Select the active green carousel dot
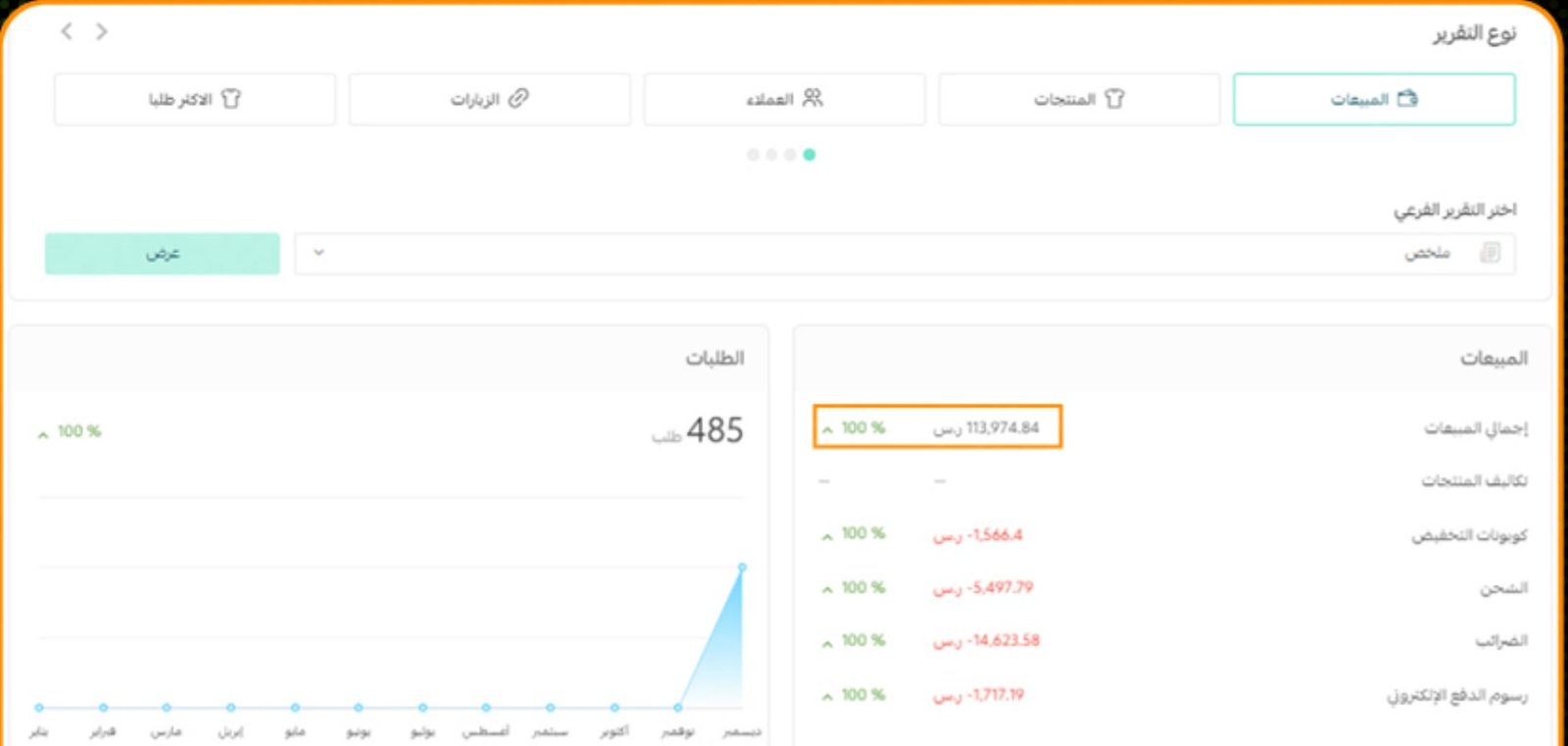The height and width of the screenshot is (746, 1568). [x=809, y=154]
